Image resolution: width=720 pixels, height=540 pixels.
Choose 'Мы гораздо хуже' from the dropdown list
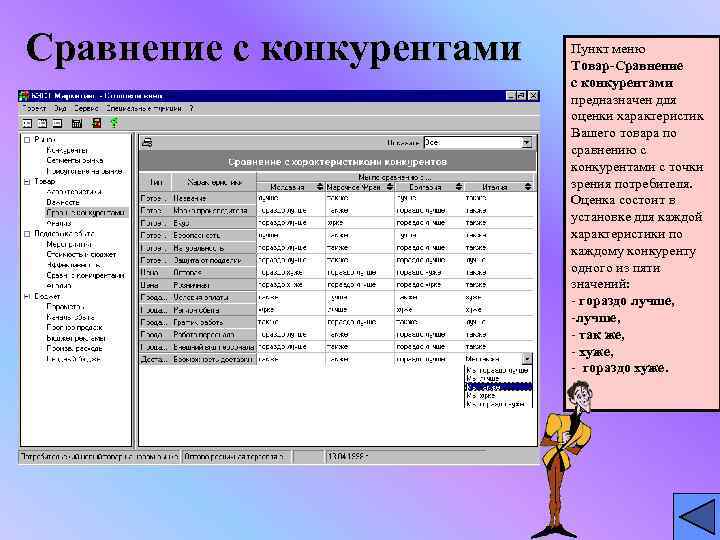[498, 404]
